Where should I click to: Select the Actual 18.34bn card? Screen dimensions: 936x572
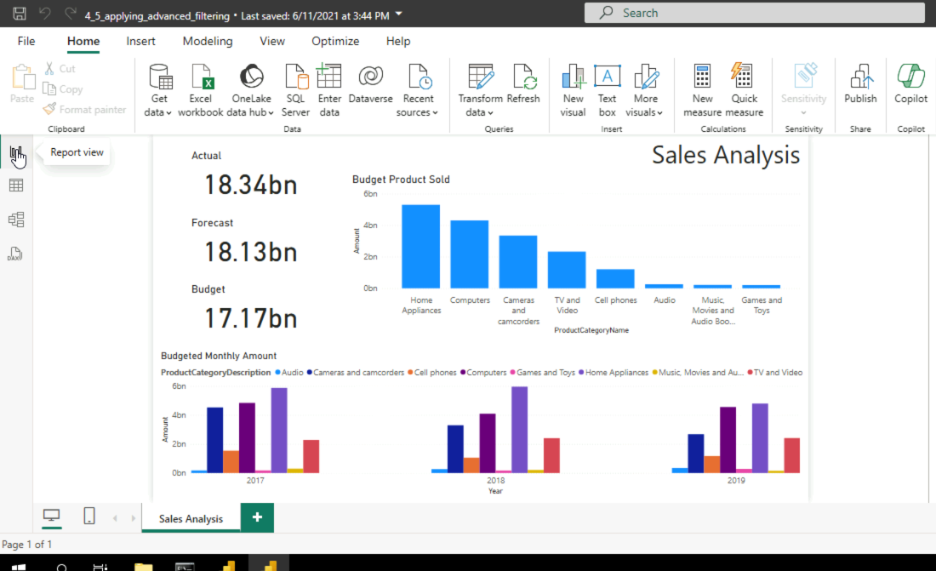[251, 185]
